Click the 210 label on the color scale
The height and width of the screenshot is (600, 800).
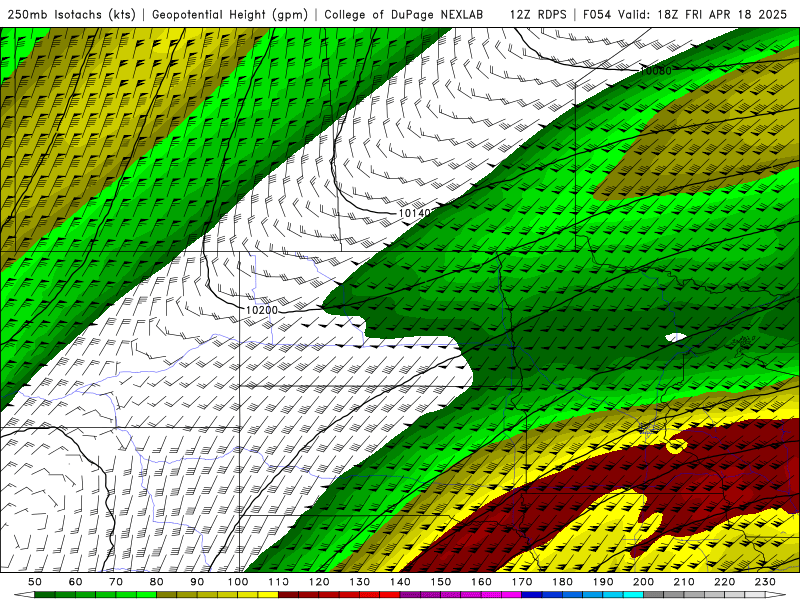pyautogui.click(x=684, y=582)
